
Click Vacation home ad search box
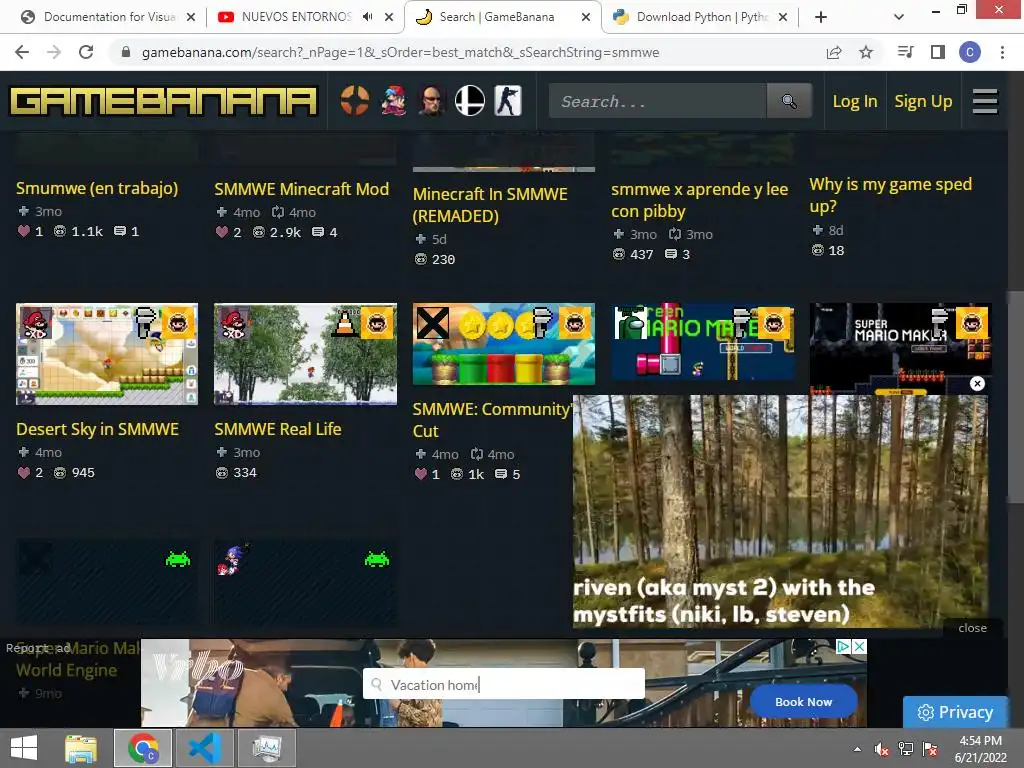(504, 684)
